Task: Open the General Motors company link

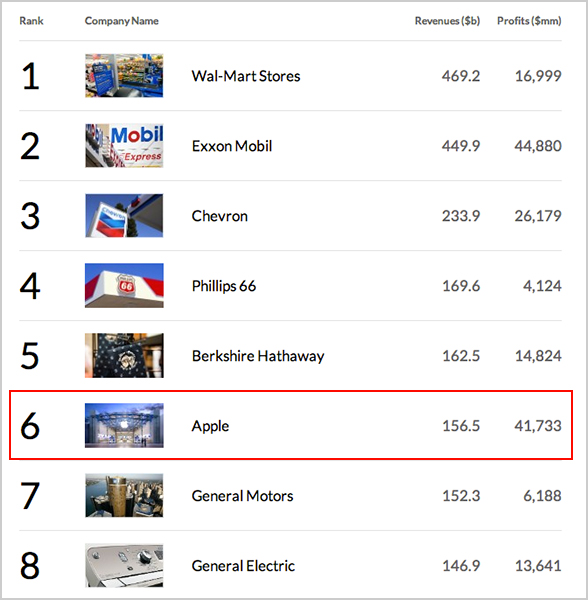Action: pos(243,496)
